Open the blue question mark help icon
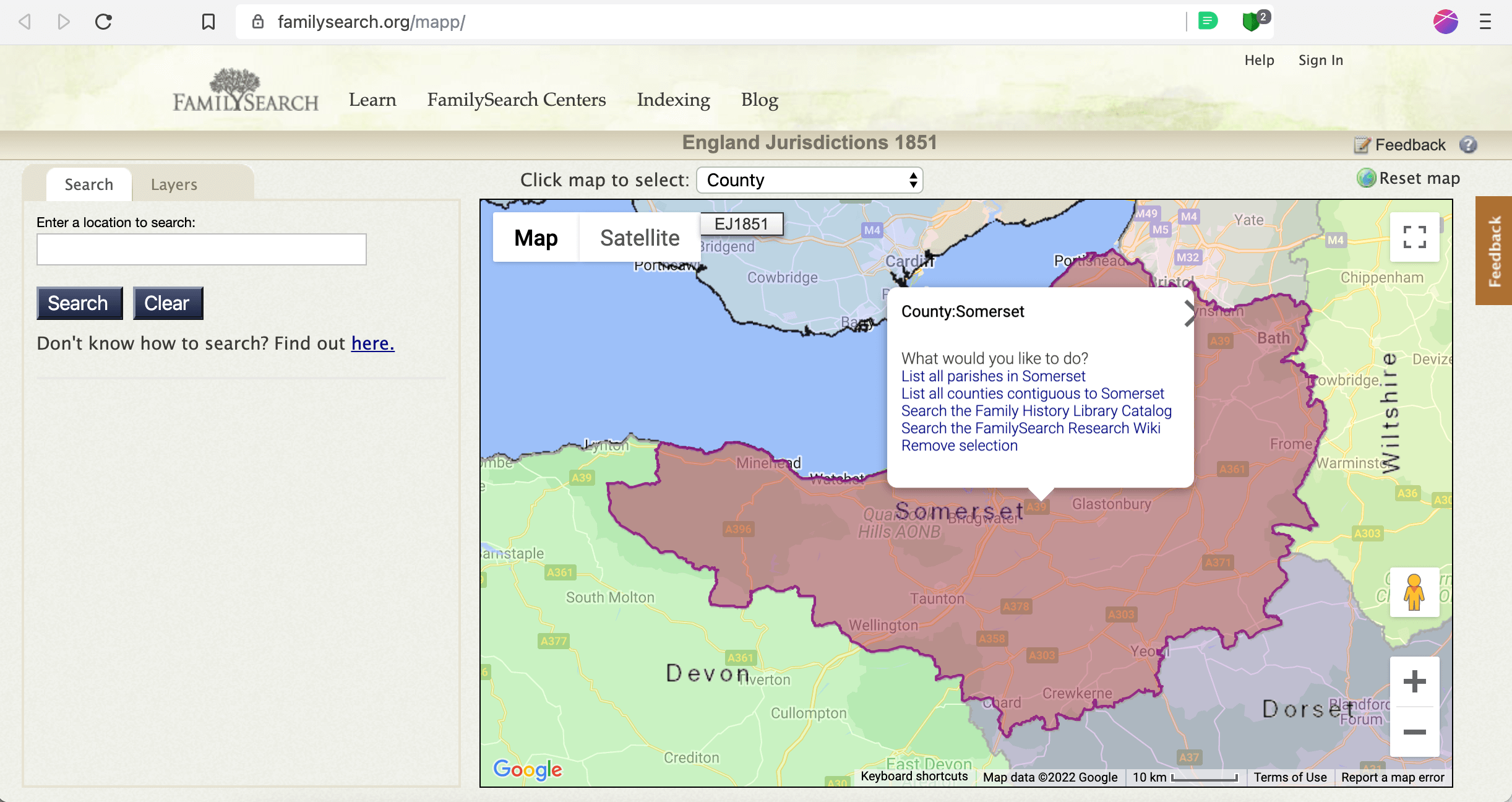Screen dimensions: 1512x802 [1468, 145]
